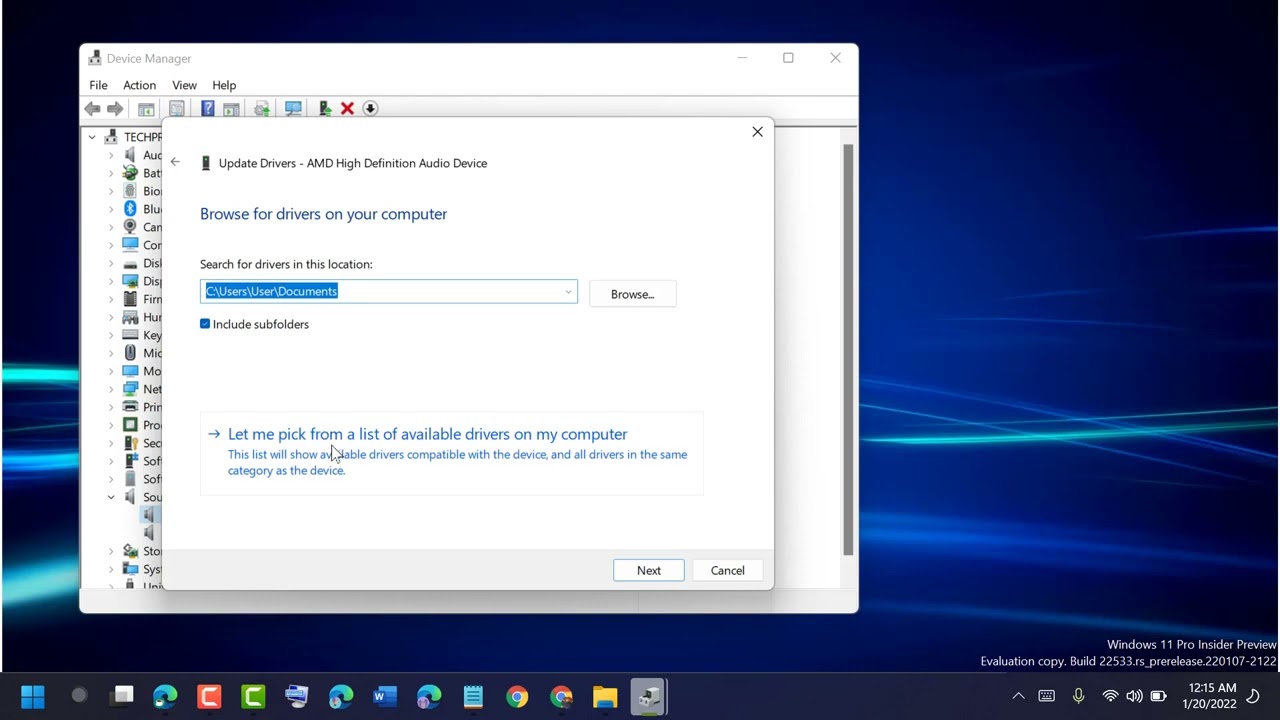Expand the Monitors category chevron
Screen dimensions: 1280x720
click(111, 371)
